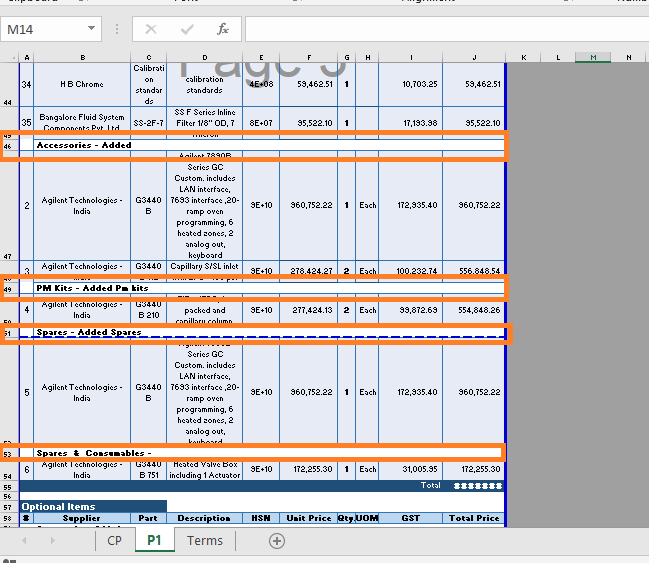
Task: Select the 'Spares & Consumables -' cell
Action: [269, 453]
